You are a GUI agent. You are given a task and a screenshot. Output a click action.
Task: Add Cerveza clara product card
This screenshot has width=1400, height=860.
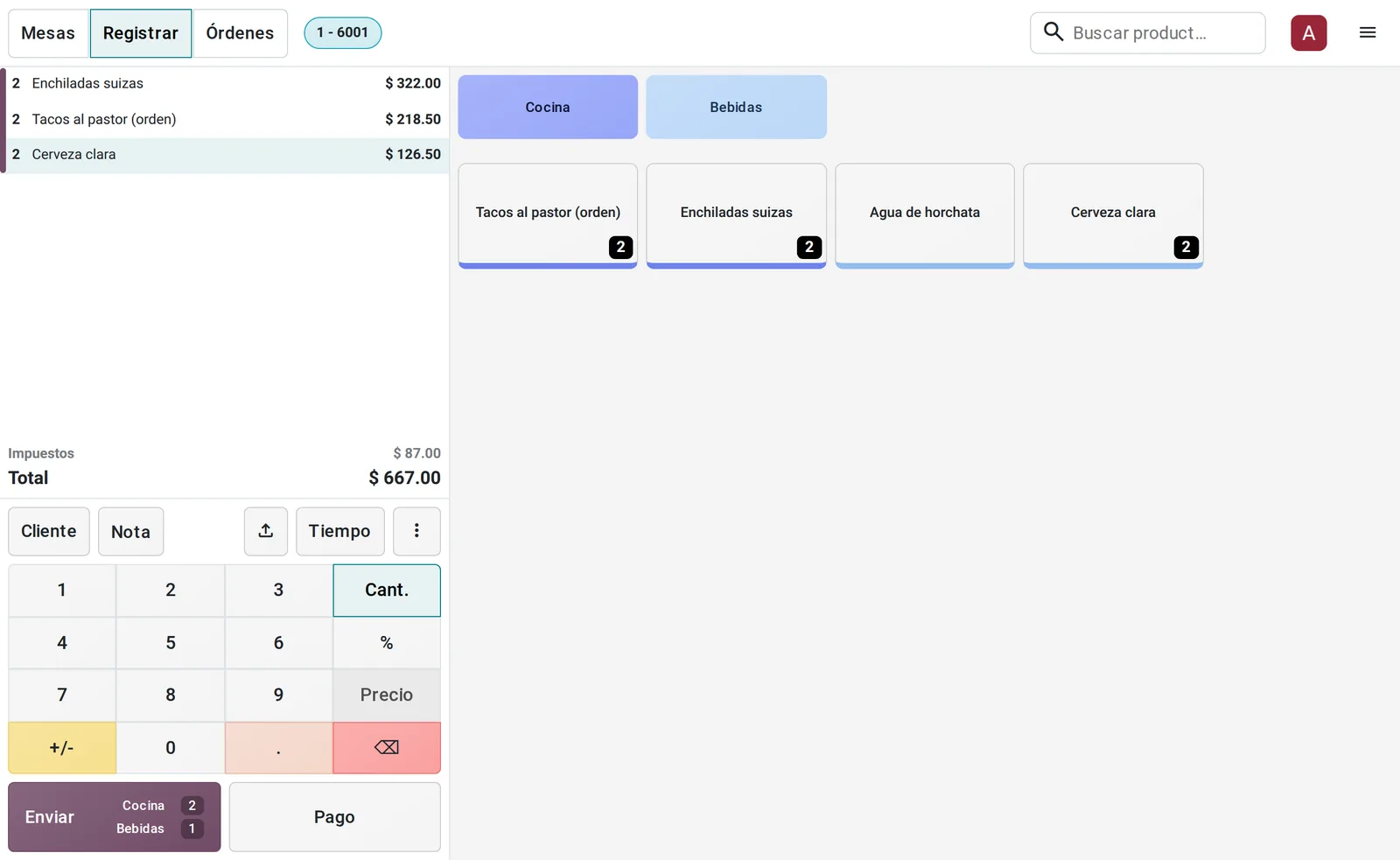pyautogui.click(x=1113, y=215)
